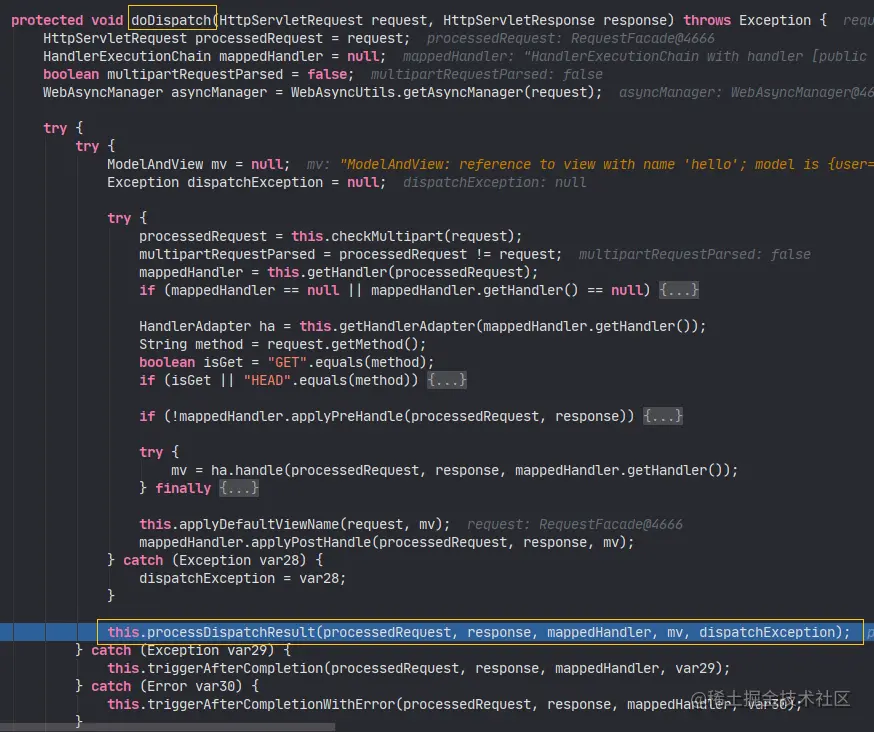Screen dimensions: 874x732
Task: Click WebAsyncManager type declaration
Action: click(x=103, y=92)
